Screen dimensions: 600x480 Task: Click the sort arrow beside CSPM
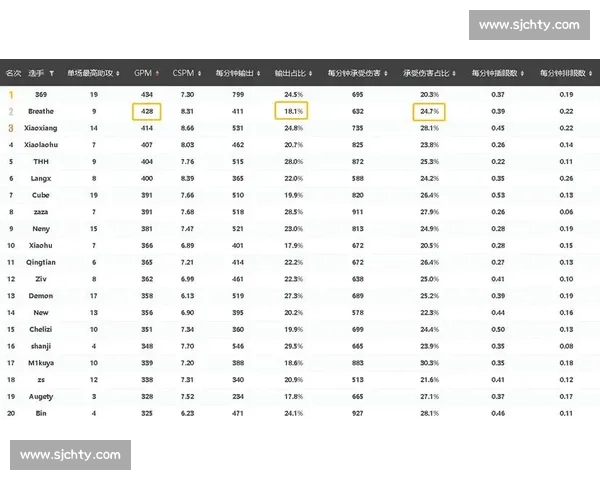[x=199, y=73]
